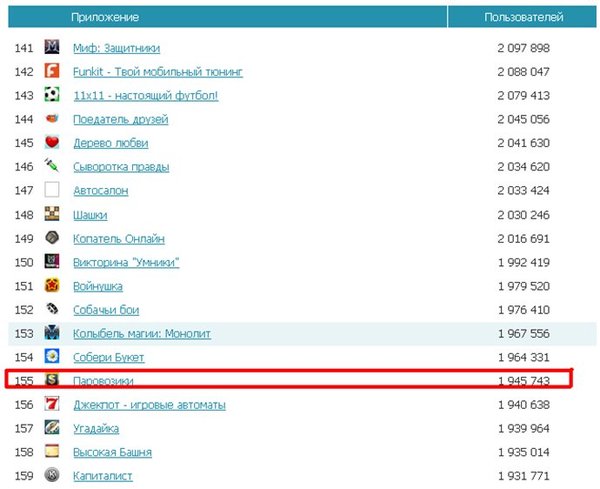Click the red heart icon for Дерево любви
Image resolution: width=600 pixels, height=489 pixels.
[53, 143]
